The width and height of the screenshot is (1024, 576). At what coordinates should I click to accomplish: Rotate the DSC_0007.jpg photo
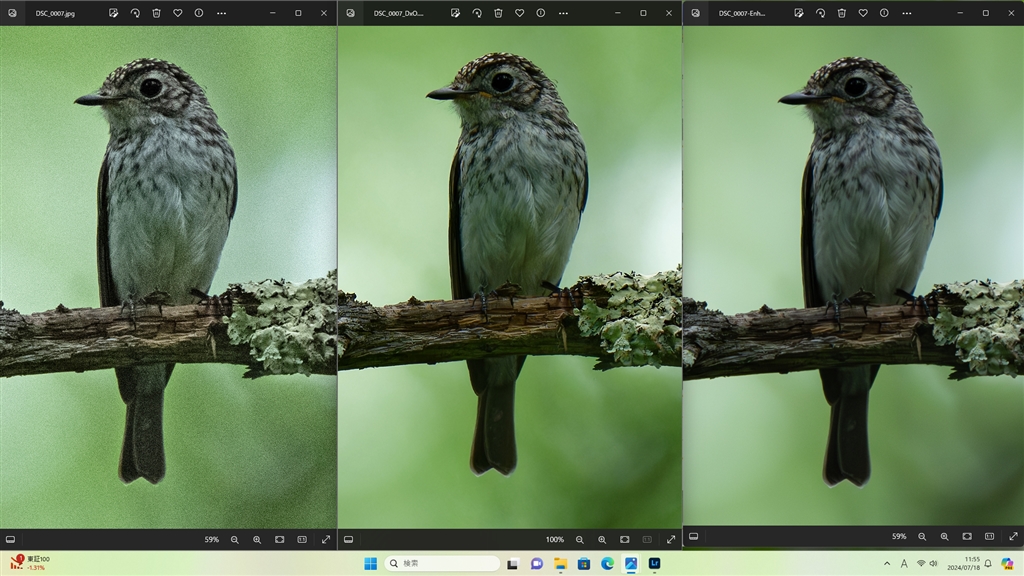(x=135, y=13)
